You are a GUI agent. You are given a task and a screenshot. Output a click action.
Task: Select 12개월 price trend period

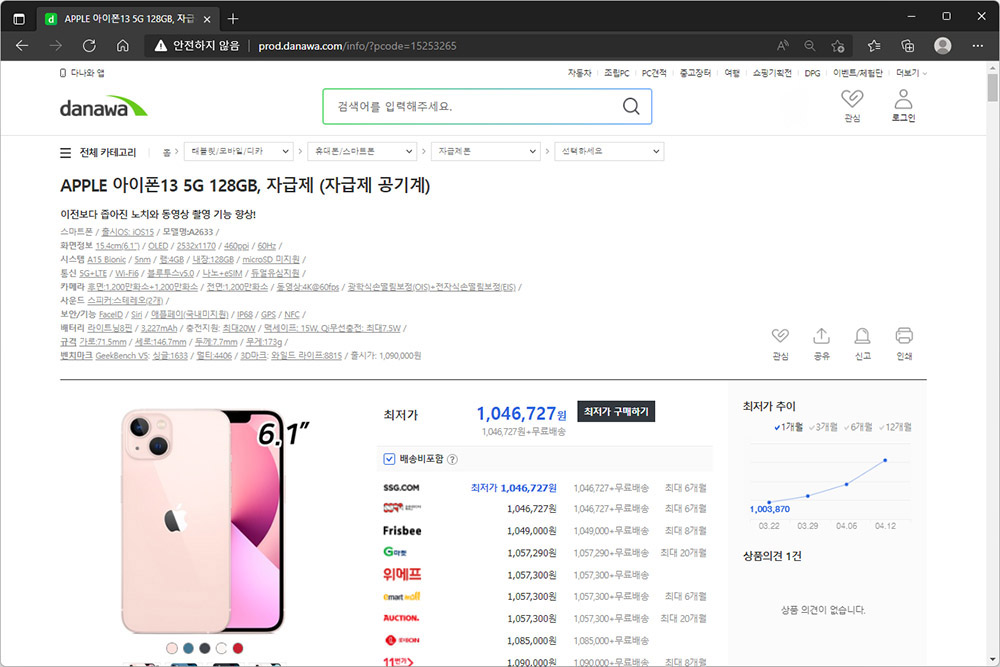895,427
